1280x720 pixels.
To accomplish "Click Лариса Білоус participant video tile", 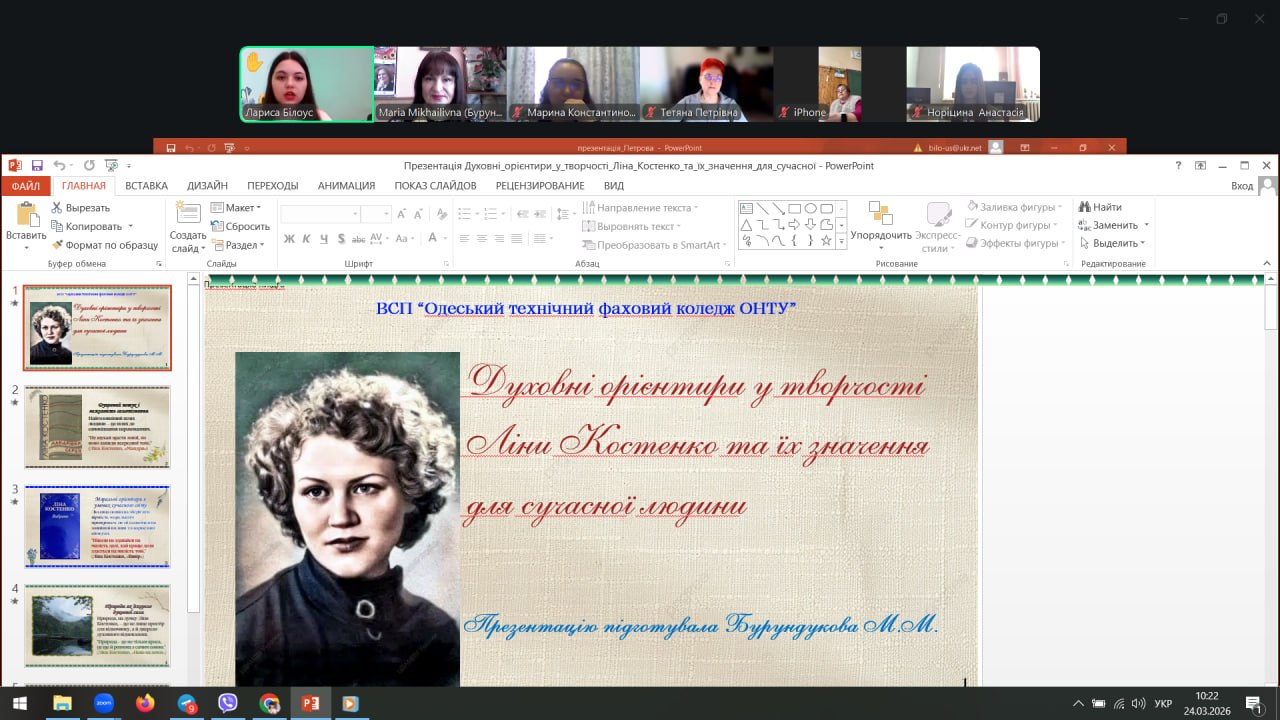I will [x=306, y=84].
